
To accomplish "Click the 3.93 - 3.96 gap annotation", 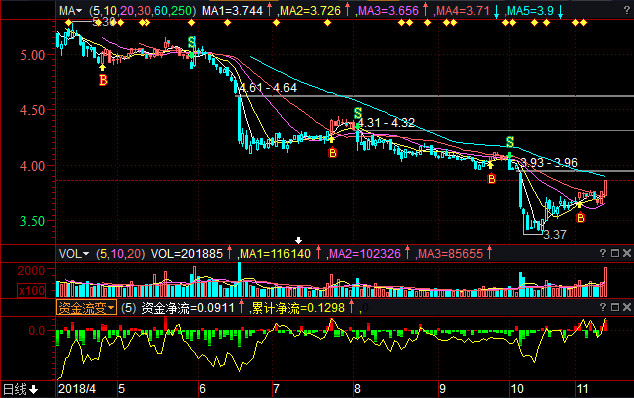I will point(549,163).
